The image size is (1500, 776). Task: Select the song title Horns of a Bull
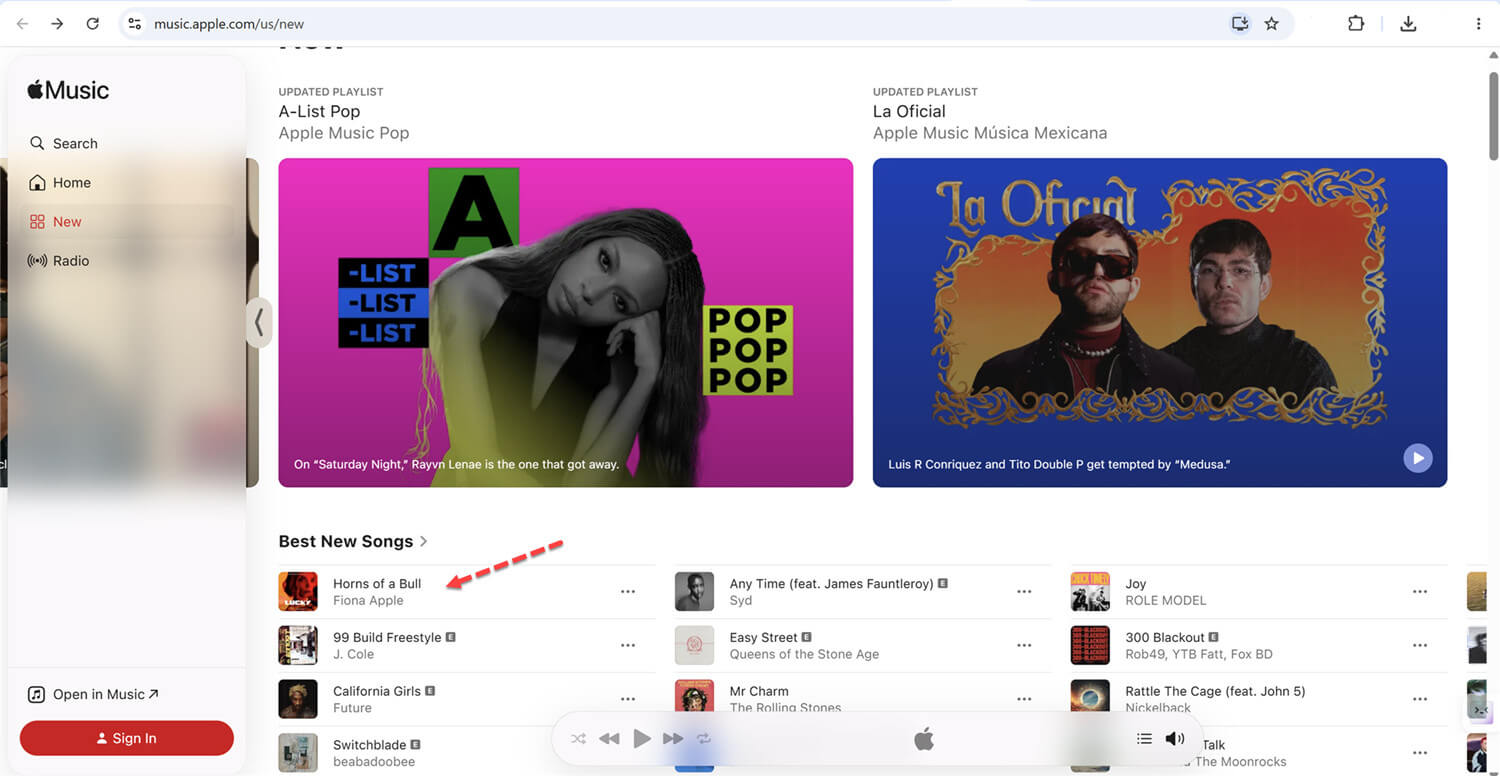click(377, 583)
